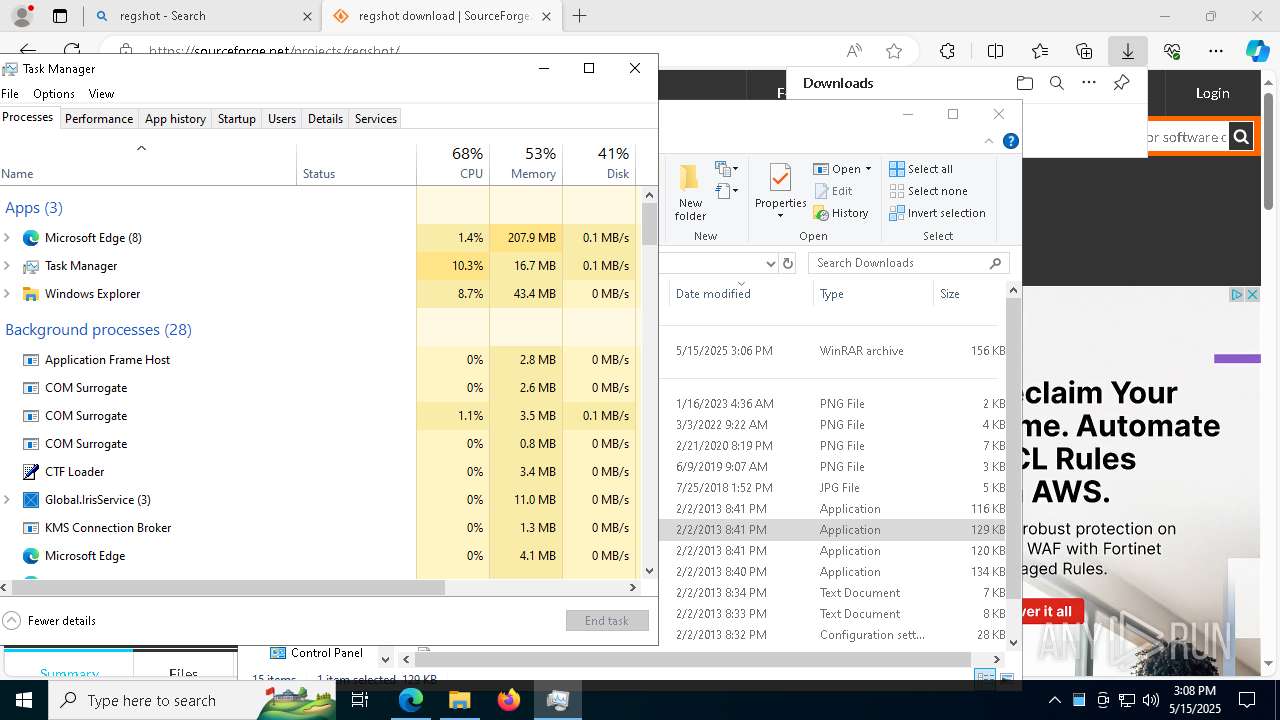Viewport: 1280px width, 720px height.
Task: Open Task Manager Options menu
Action: coord(54,93)
